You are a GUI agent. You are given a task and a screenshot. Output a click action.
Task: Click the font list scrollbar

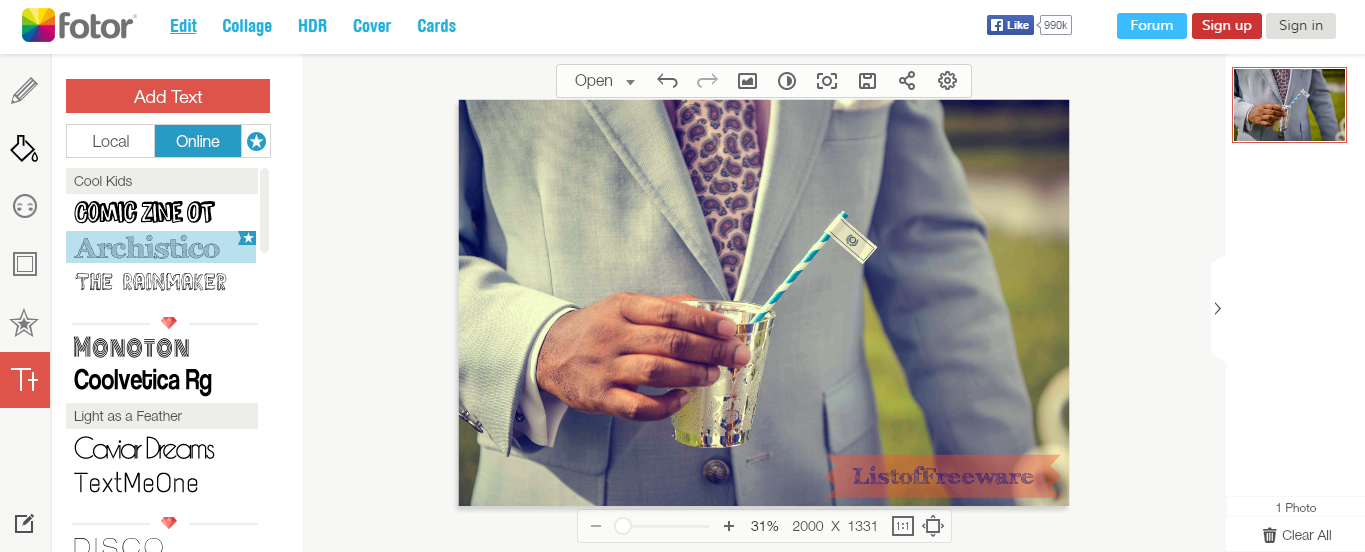265,210
